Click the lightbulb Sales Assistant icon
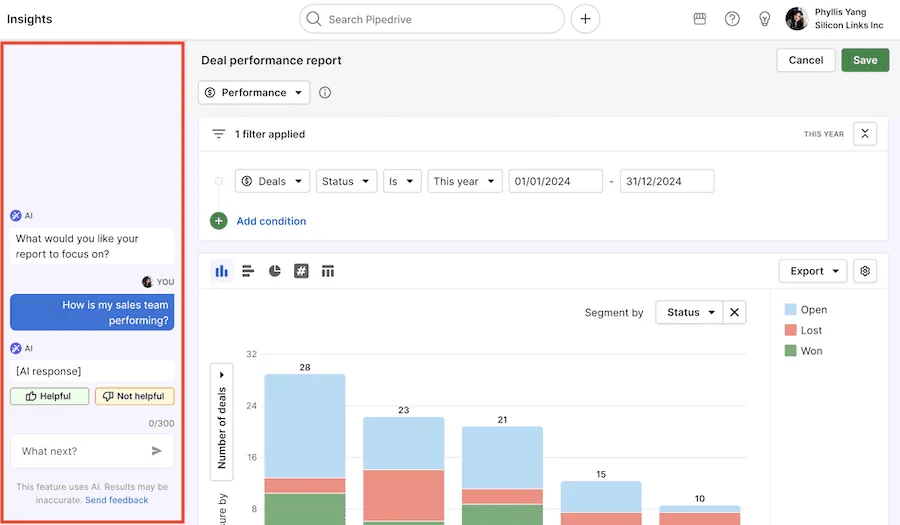The image size is (900, 525). click(764, 19)
